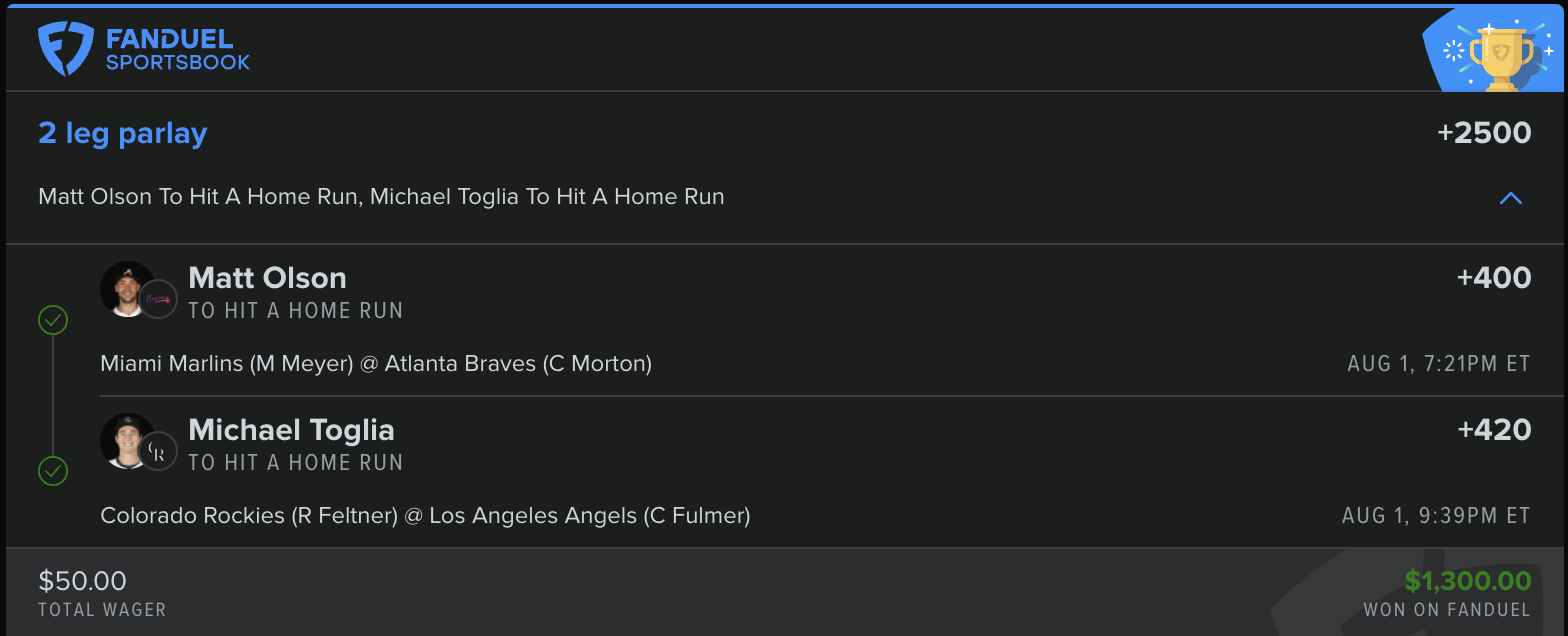Click the 2 leg parlay heading
The width and height of the screenshot is (1568, 636).
pyautogui.click(x=123, y=133)
